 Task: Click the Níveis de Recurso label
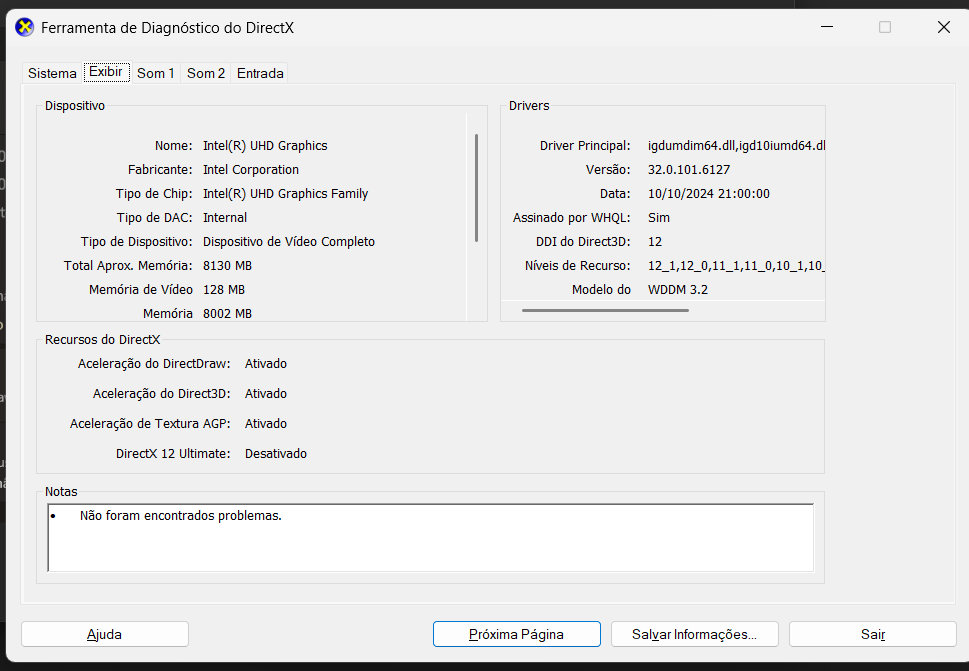578,266
